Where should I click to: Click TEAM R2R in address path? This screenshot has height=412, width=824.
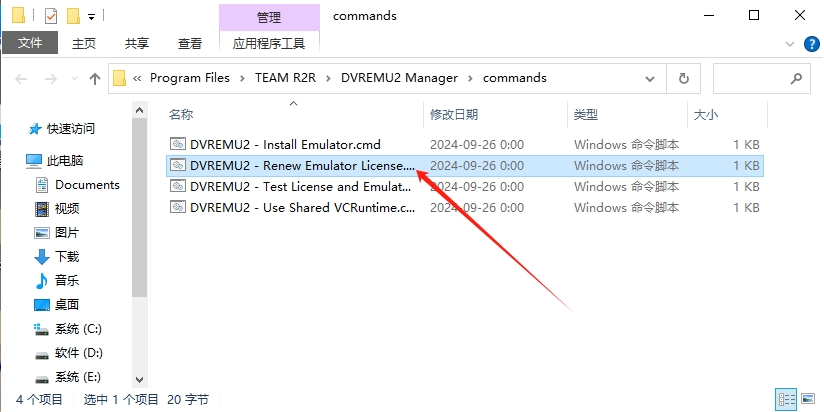pyautogui.click(x=285, y=78)
